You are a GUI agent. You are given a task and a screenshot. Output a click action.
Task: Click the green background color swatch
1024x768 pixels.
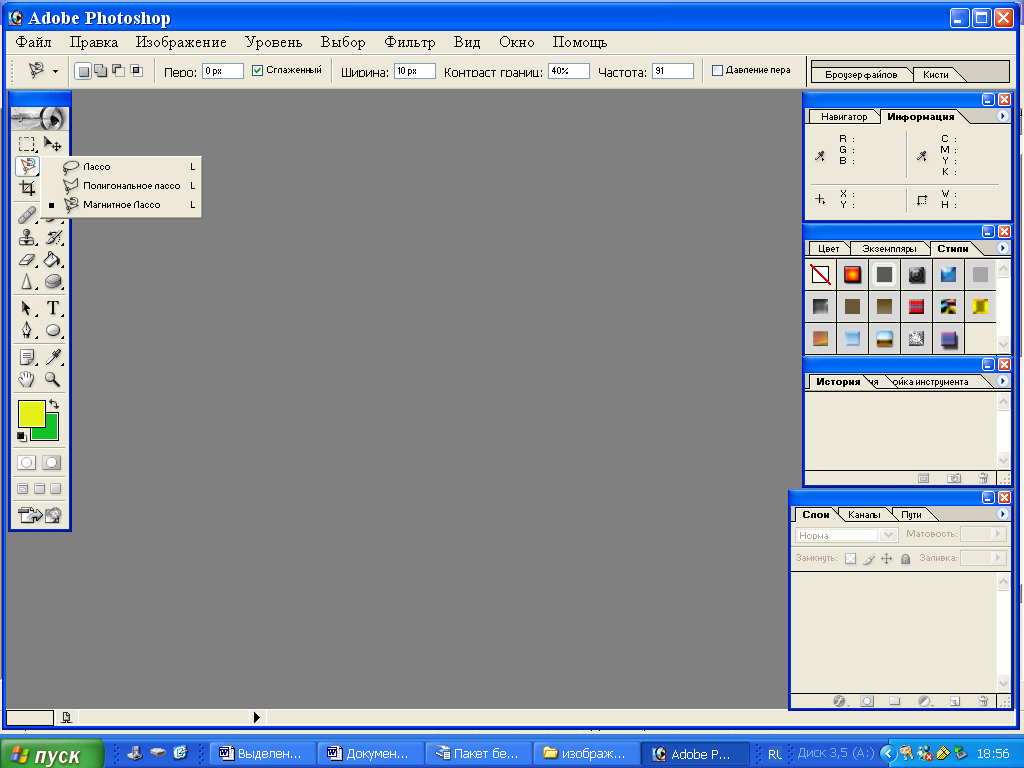tap(51, 432)
